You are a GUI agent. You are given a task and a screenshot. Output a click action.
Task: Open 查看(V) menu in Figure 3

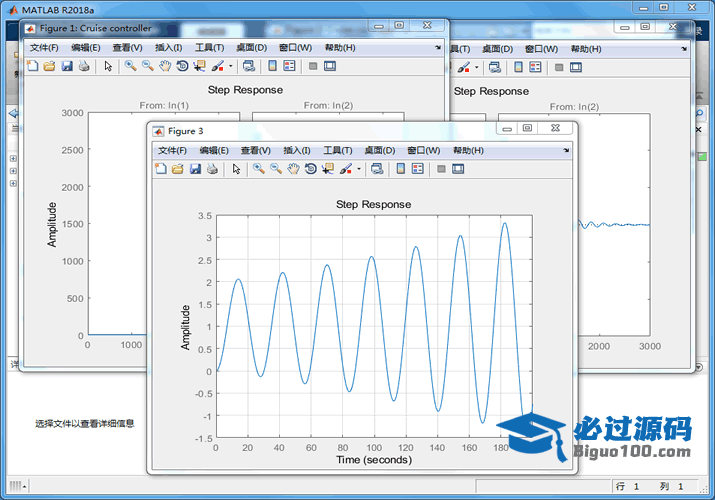coord(255,150)
